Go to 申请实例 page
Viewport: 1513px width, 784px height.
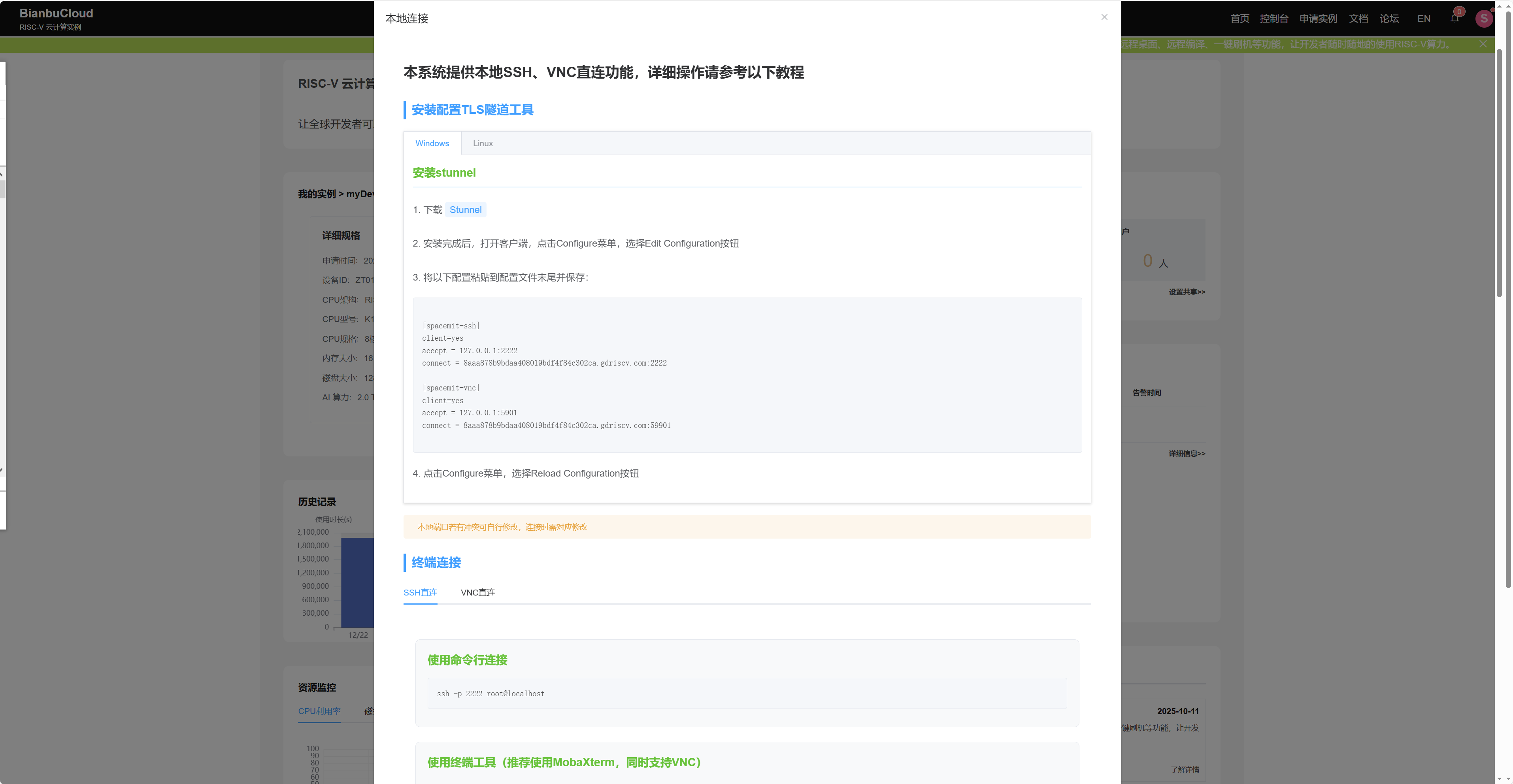pos(1318,18)
